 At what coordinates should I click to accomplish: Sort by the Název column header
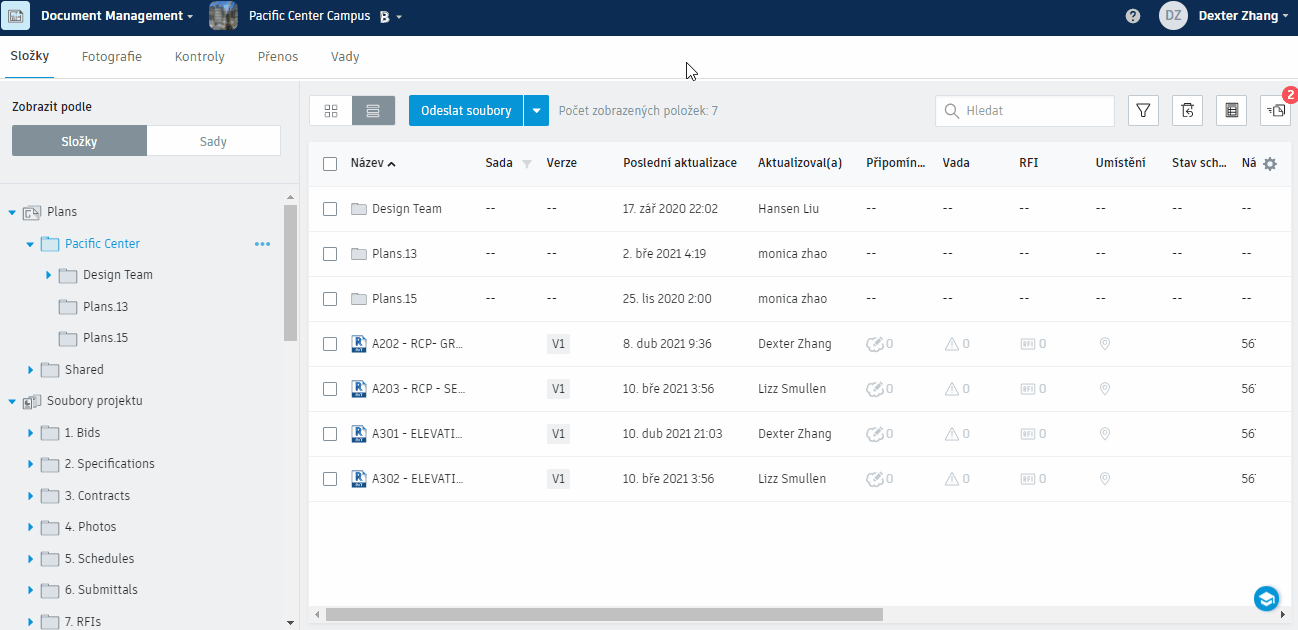[x=372, y=164]
